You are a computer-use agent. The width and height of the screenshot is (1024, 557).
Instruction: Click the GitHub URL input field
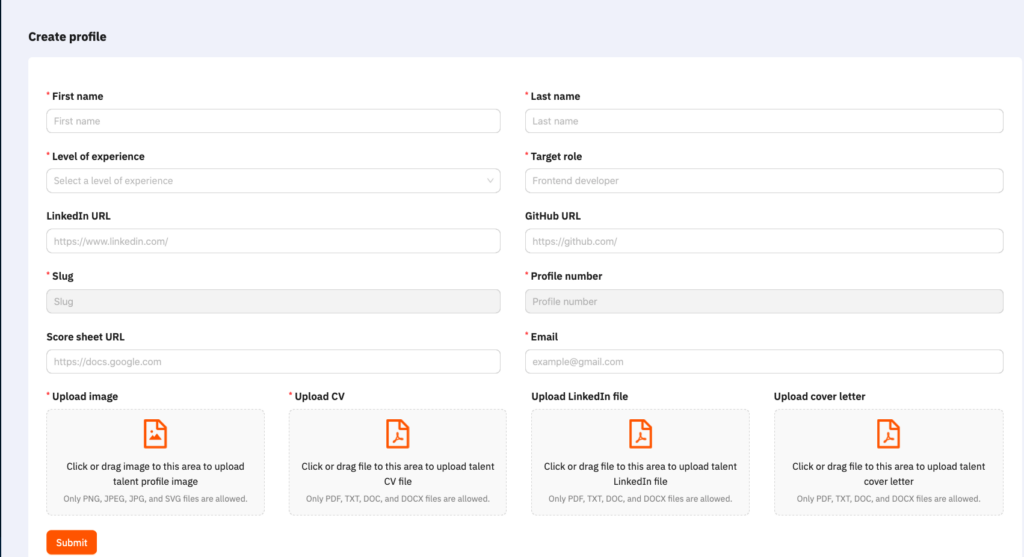pos(764,241)
